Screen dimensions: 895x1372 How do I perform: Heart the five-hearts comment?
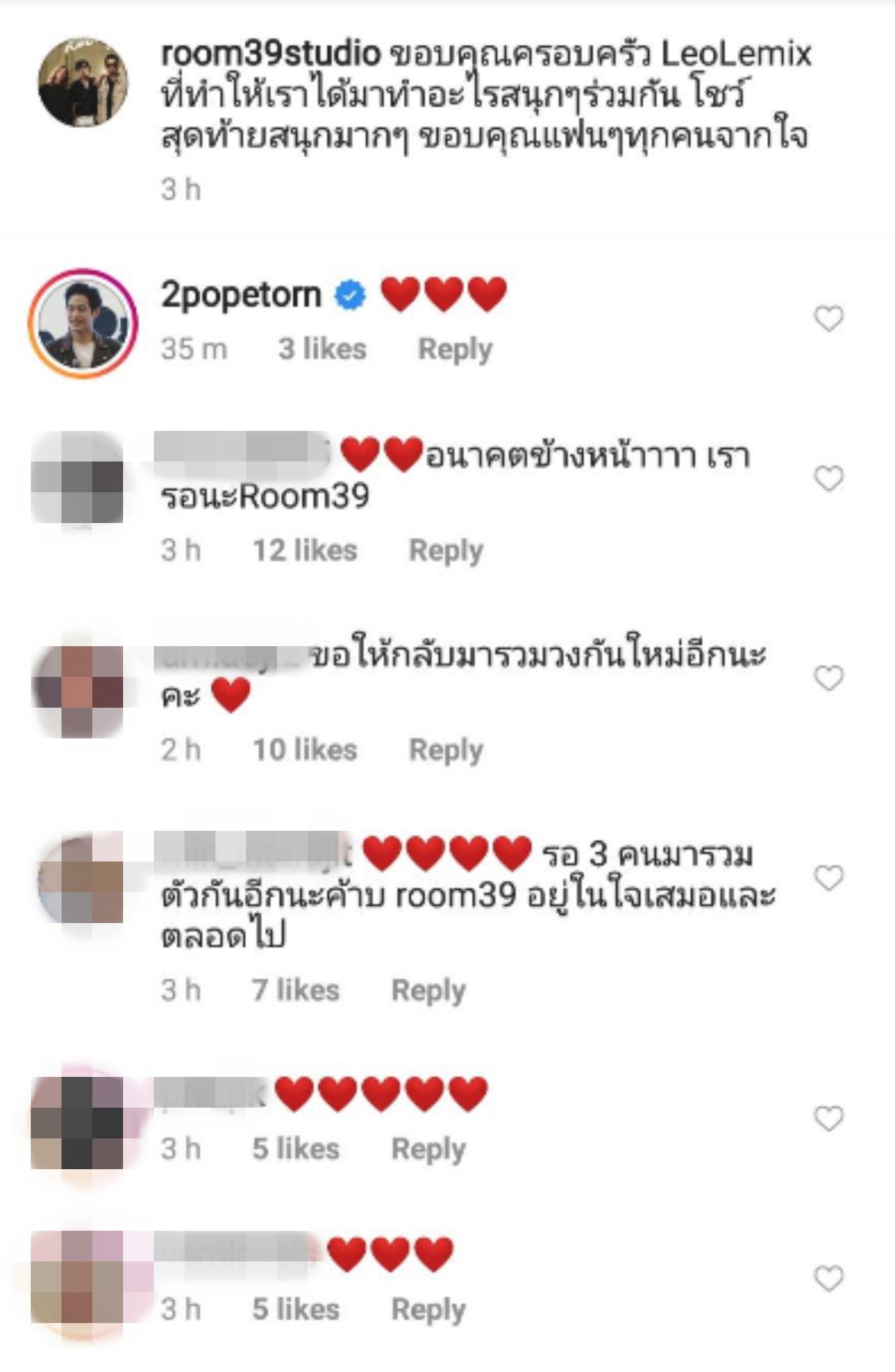pos(829,1119)
